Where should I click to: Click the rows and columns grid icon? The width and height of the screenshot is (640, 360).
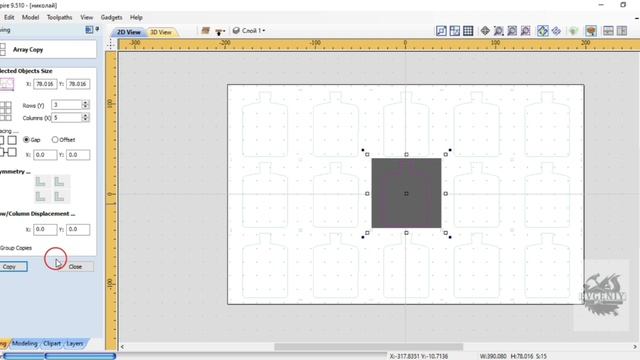tap(6, 111)
